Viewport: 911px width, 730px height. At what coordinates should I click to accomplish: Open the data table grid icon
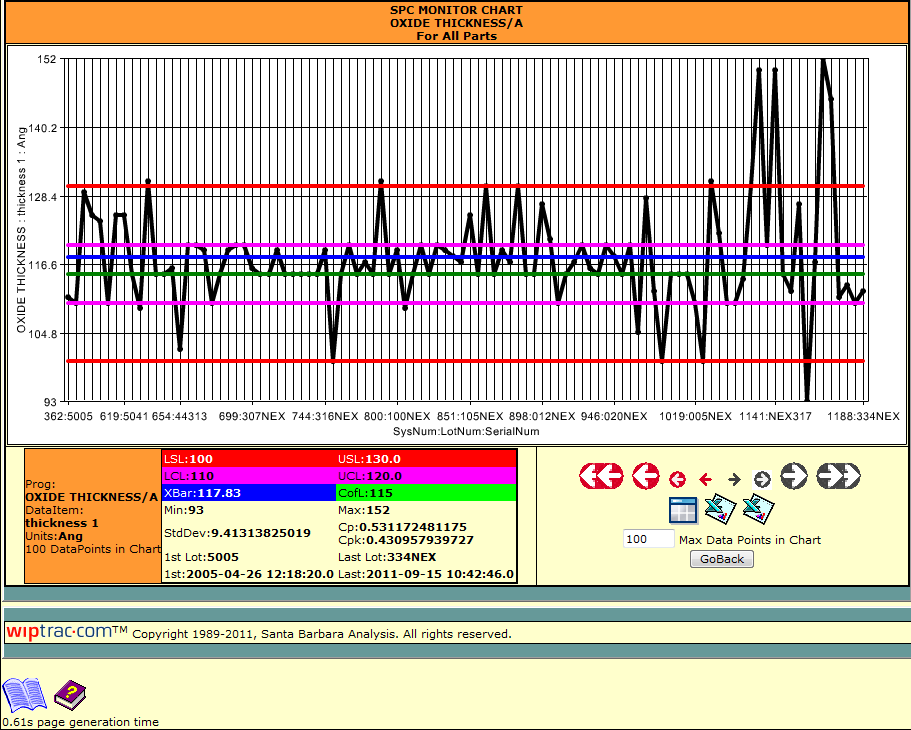pos(683,510)
